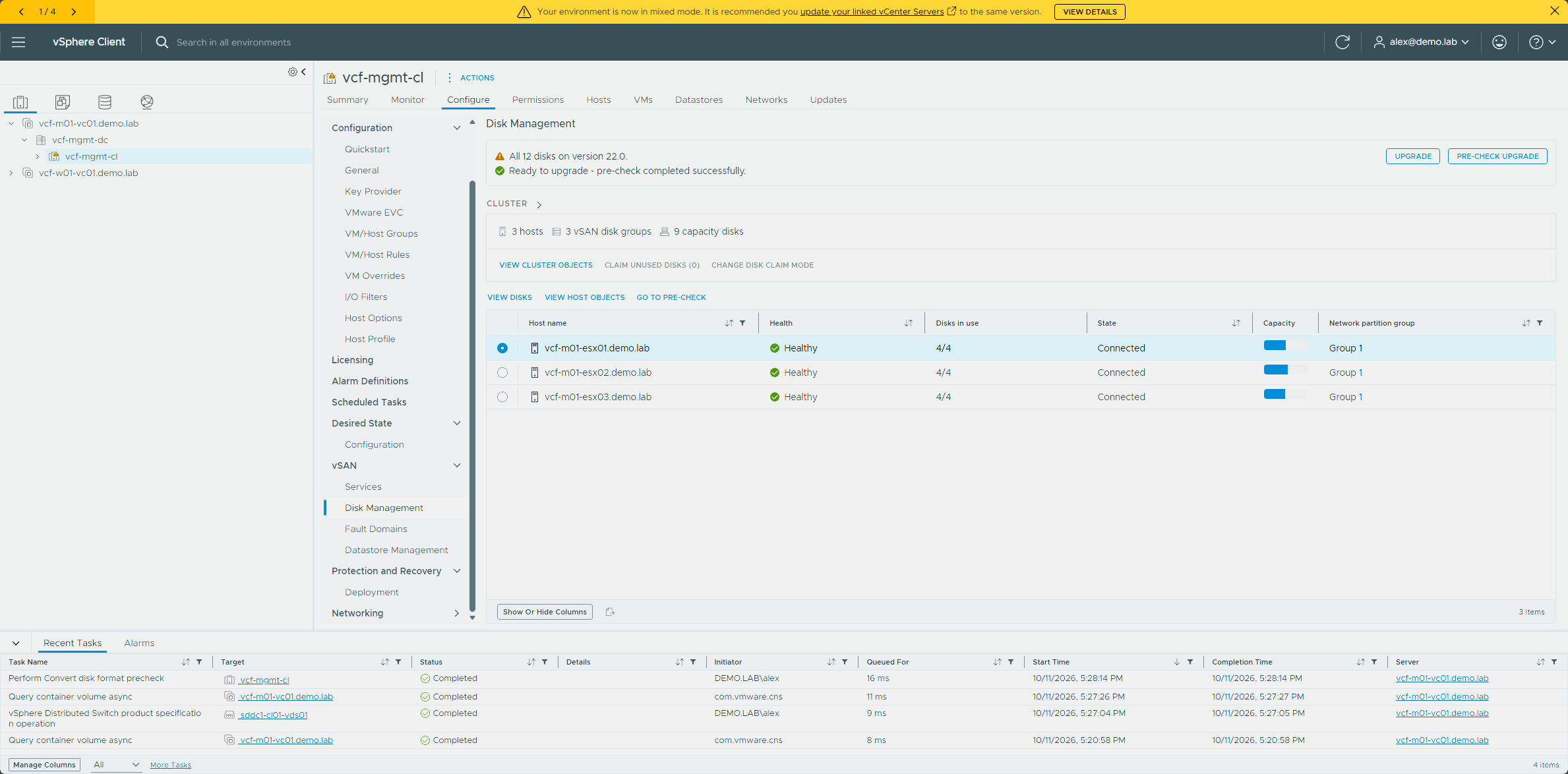
Task: Select radio button for vcf-m01-esx03.demo.lab
Action: 502,397
